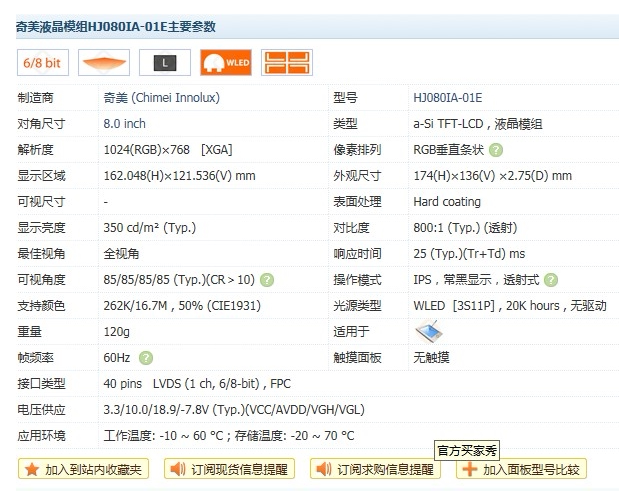Click the landscape 'L' orientation icon
Screen dimensions: 619x491
point(165,62)
